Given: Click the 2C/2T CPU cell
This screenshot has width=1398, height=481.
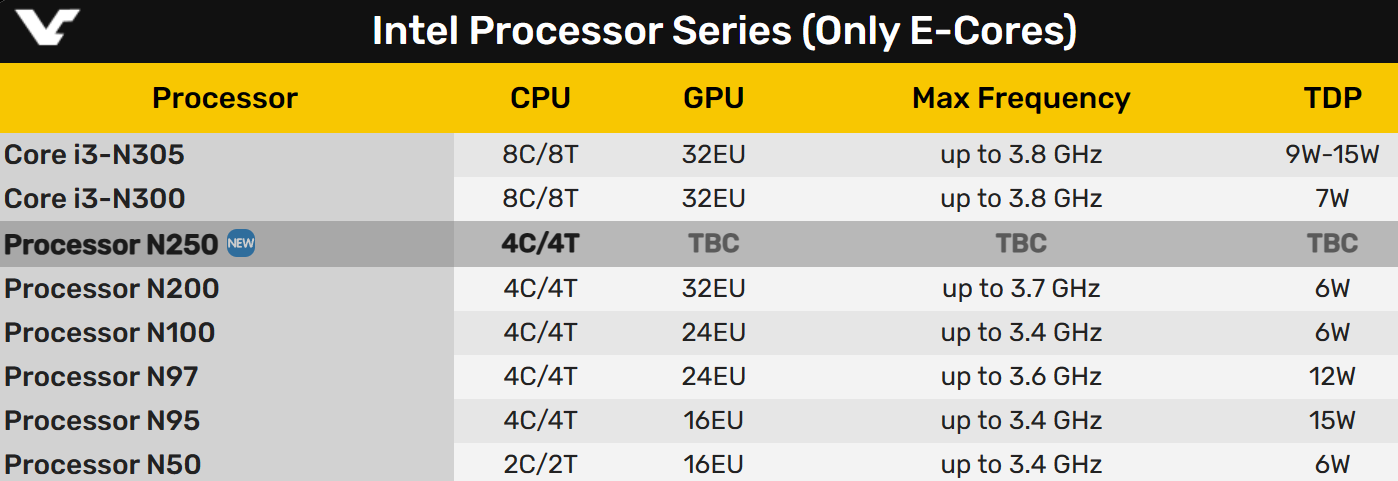Looking at the screenshot, I should [540, 465].
